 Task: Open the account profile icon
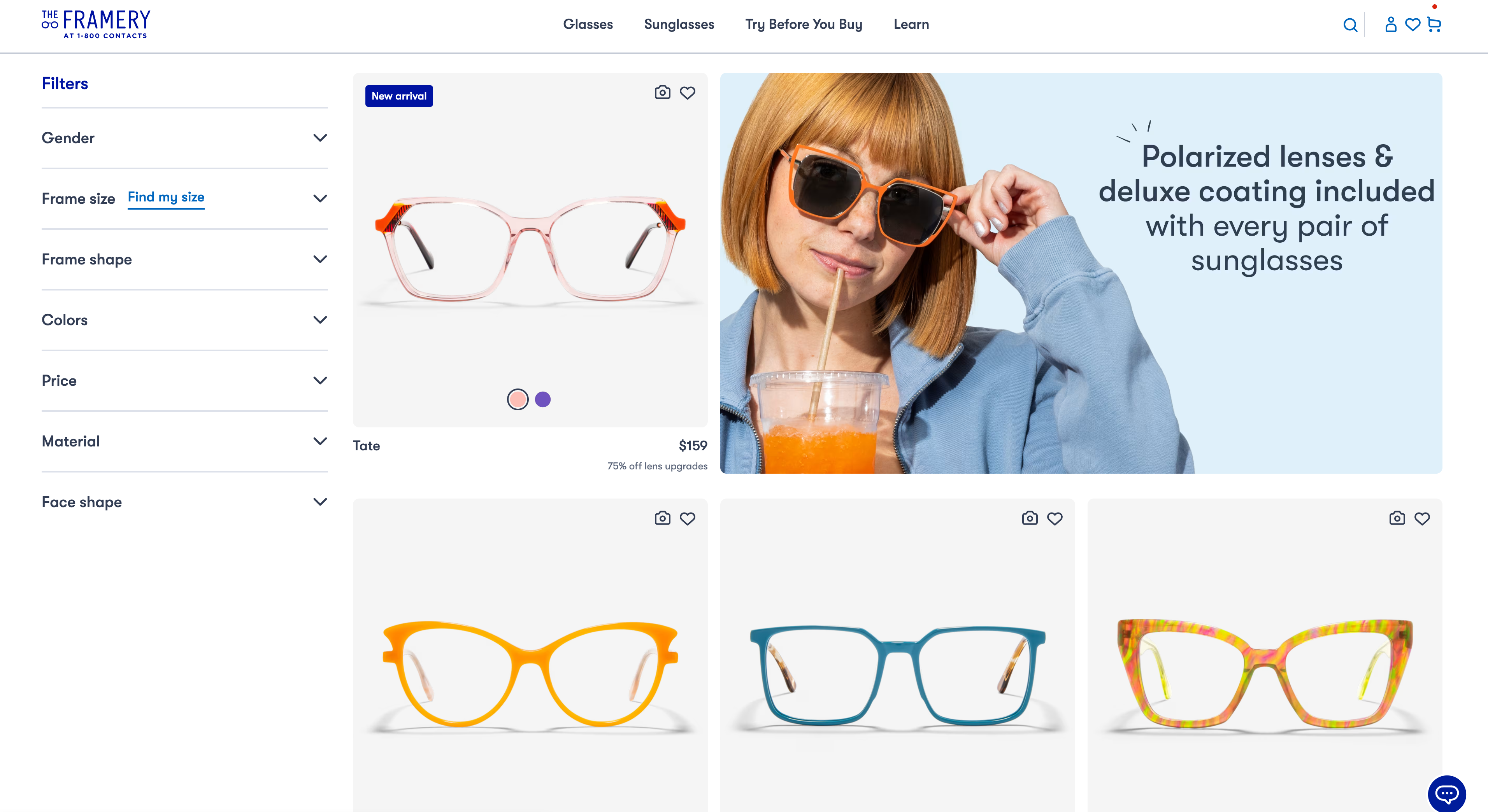point(1391,24)
